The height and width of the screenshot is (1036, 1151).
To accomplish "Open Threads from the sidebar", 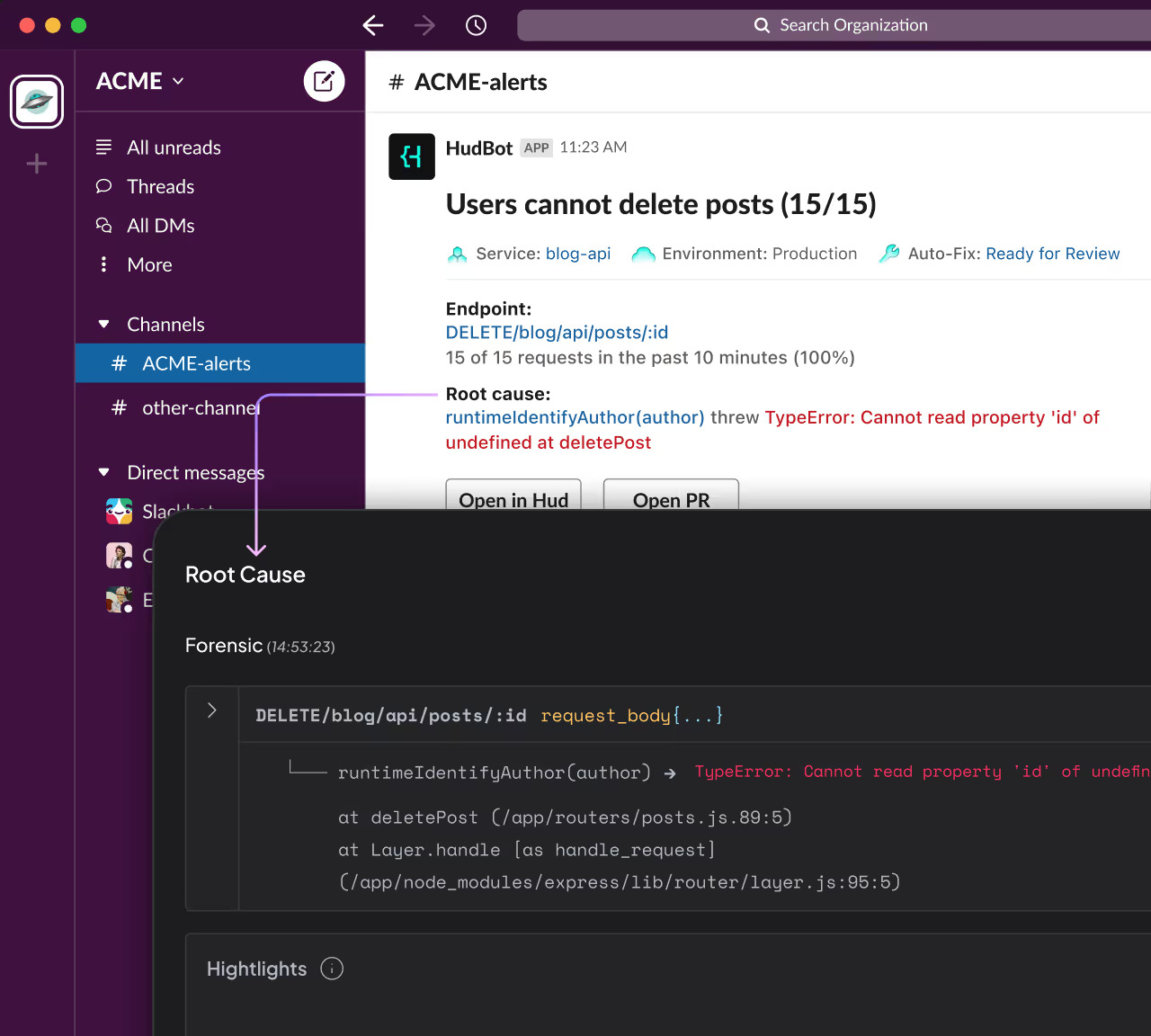I will 160,186.
